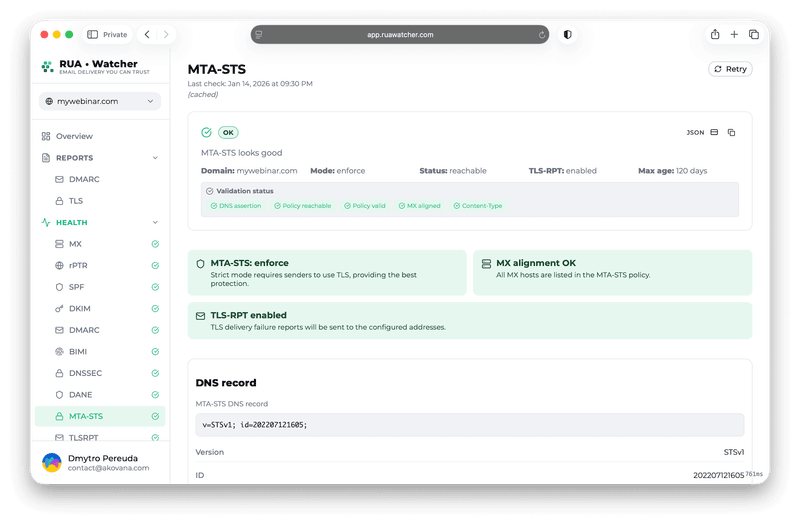Image resolution: width=800 pixels, height=524 pixels.
Task: Collapse the REPORTS section chevron
Action: pyautogui.click(x=155, y=158)
